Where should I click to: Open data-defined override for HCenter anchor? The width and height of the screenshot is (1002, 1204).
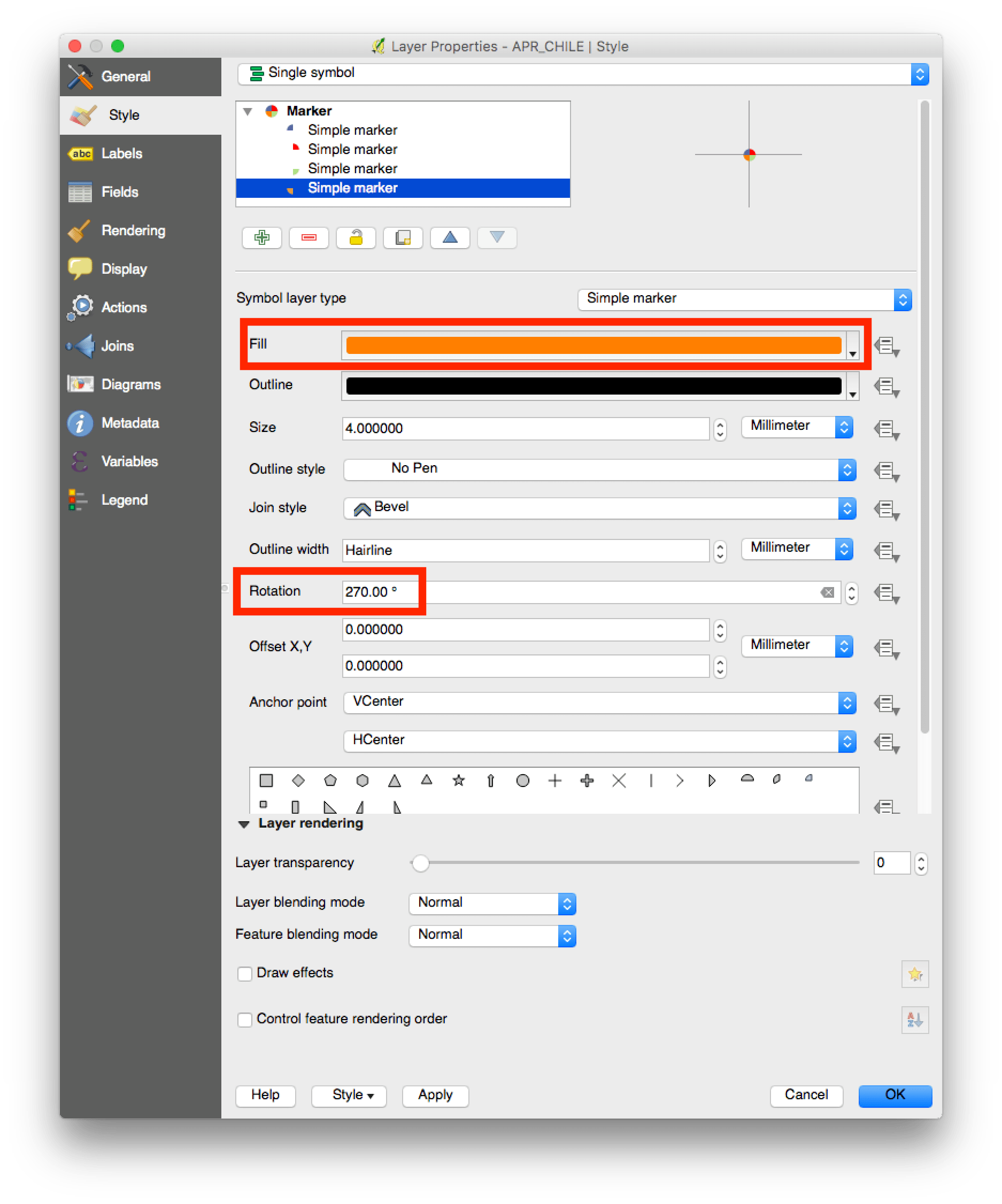886,743
